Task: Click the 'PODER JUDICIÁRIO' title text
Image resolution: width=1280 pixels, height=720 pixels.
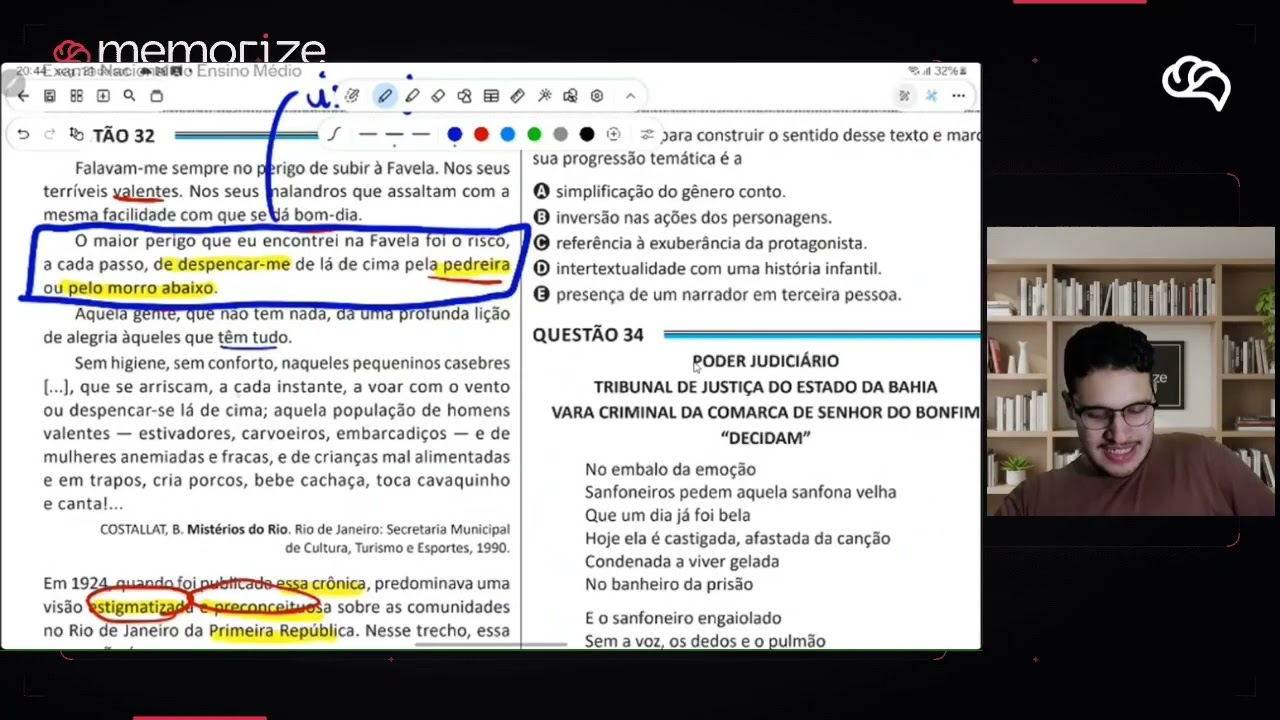Action: [x=765, y=361]
